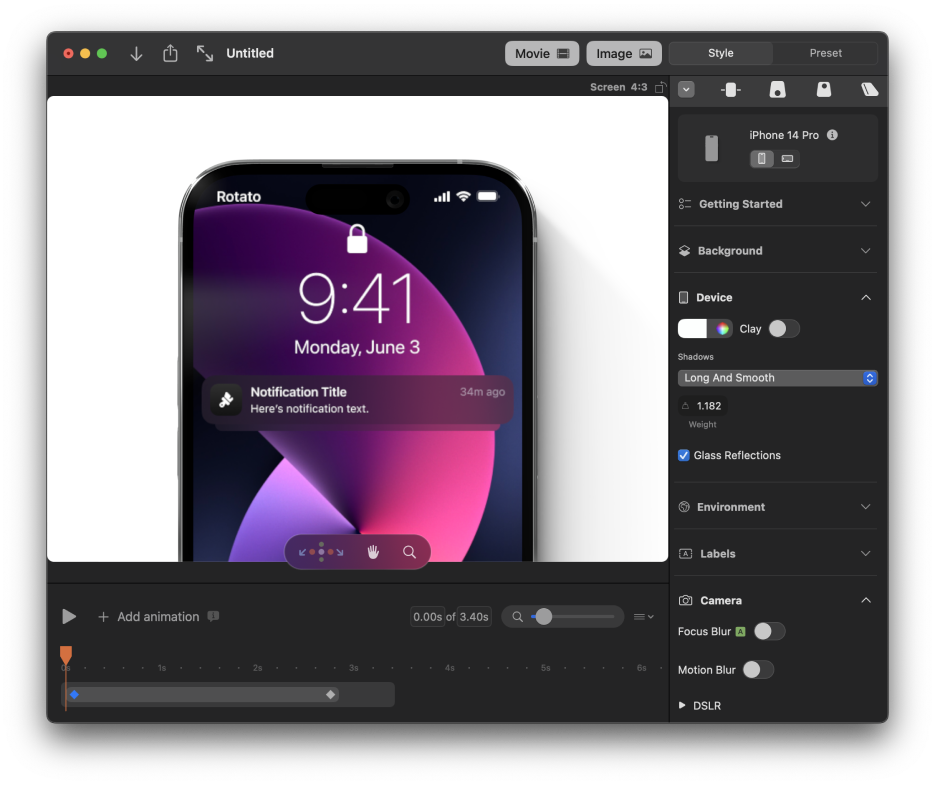The width and height of the screenshot is (935, 785).
Task: Click the orange playhead marker
Action: [x=66, y=654]
